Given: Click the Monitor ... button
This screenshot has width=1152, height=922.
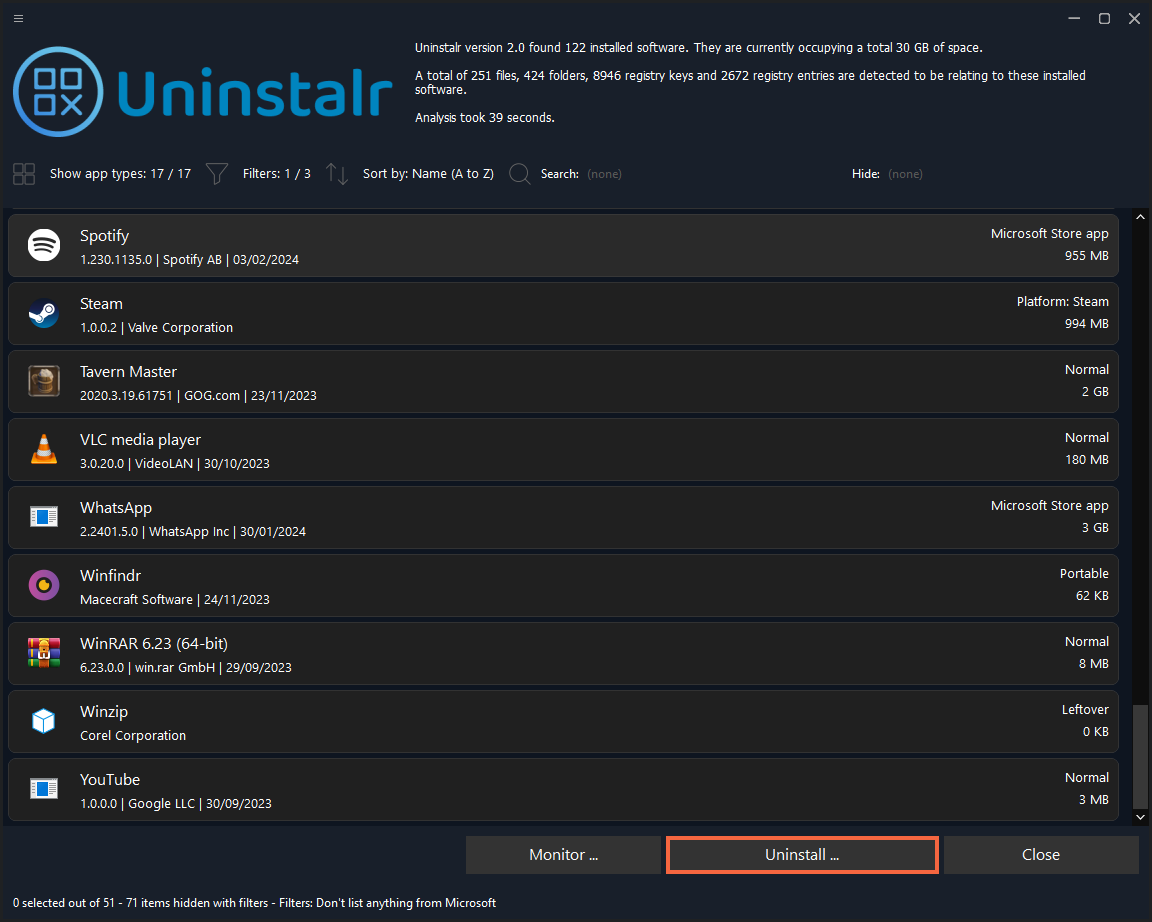Looking at the screenshot, I should [564, 854].
